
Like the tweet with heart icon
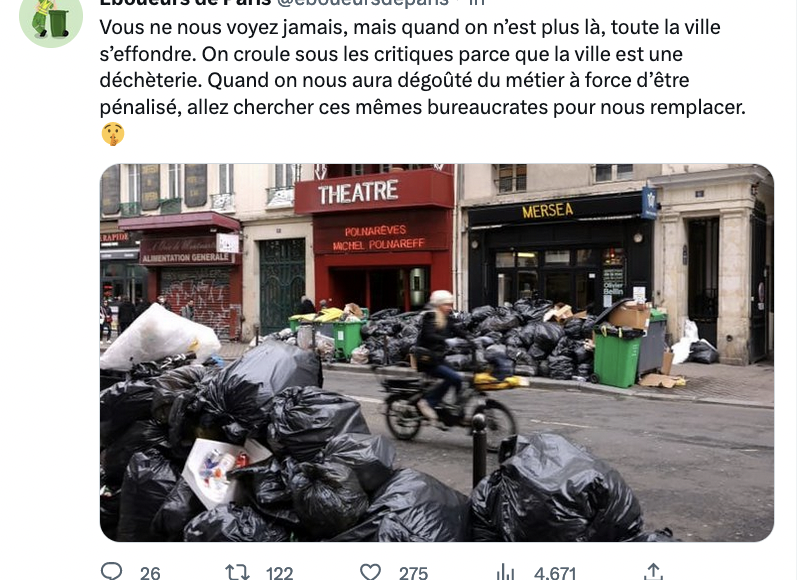370,572
